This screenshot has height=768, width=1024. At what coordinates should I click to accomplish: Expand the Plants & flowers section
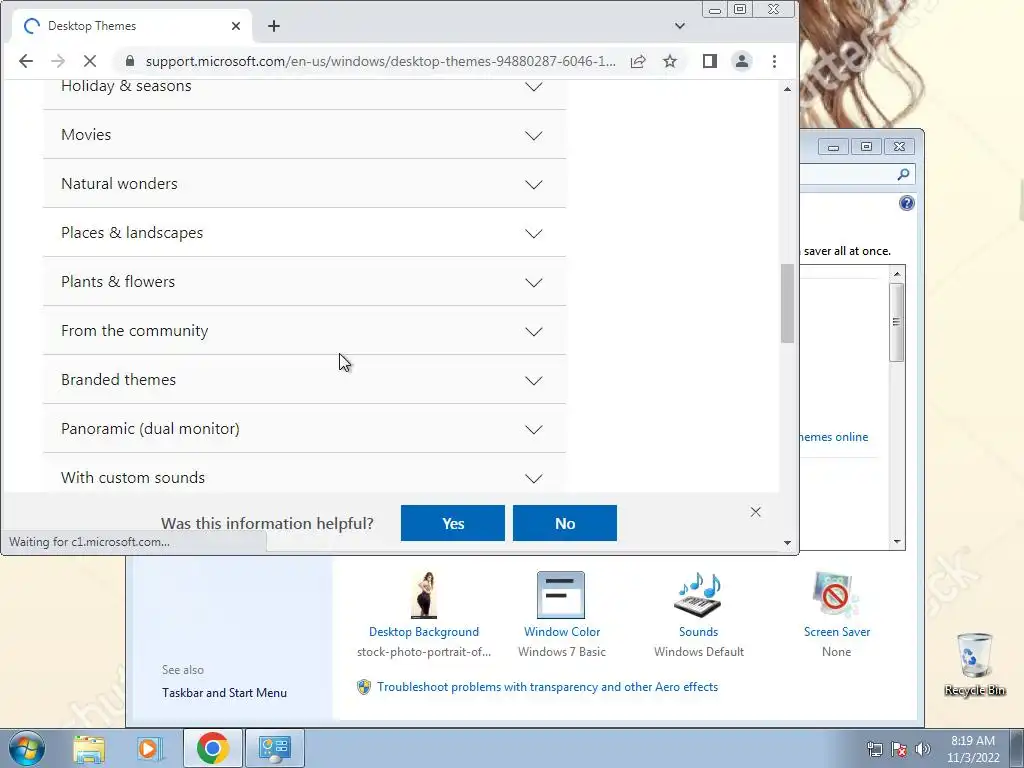304,281
